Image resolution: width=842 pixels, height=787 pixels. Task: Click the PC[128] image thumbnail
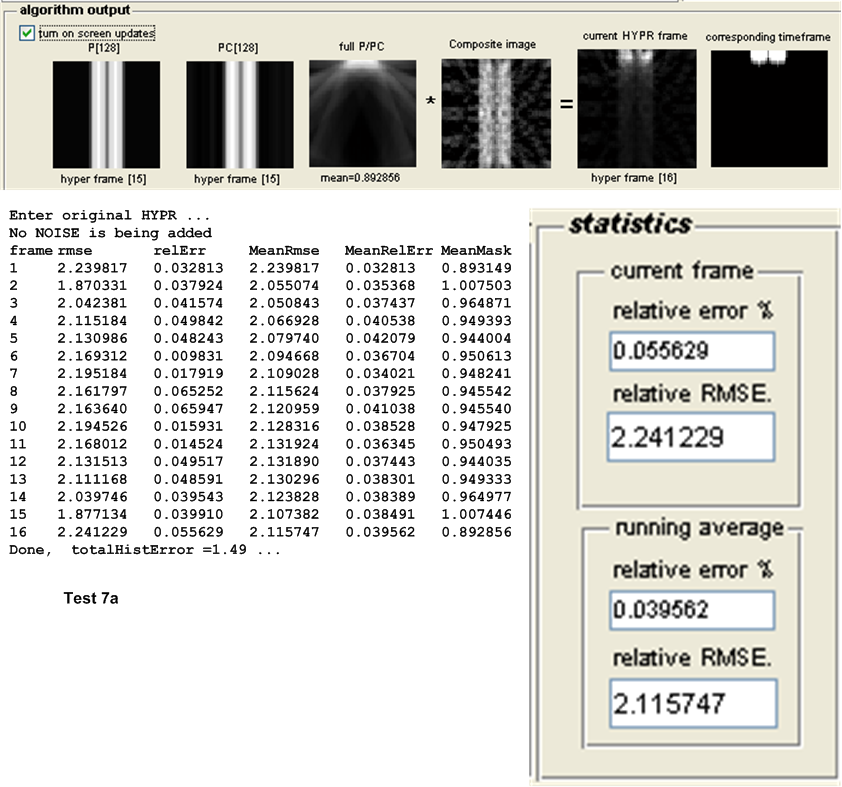coord(239,112)
